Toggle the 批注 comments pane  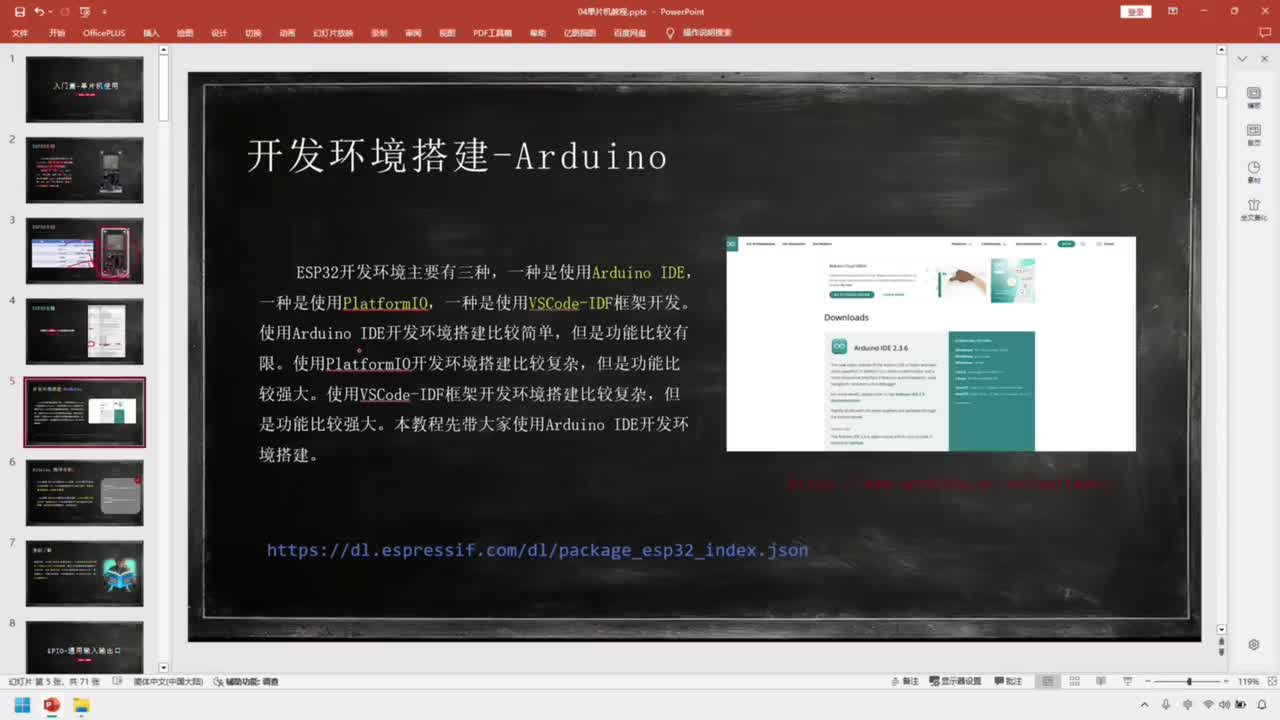1008,681
